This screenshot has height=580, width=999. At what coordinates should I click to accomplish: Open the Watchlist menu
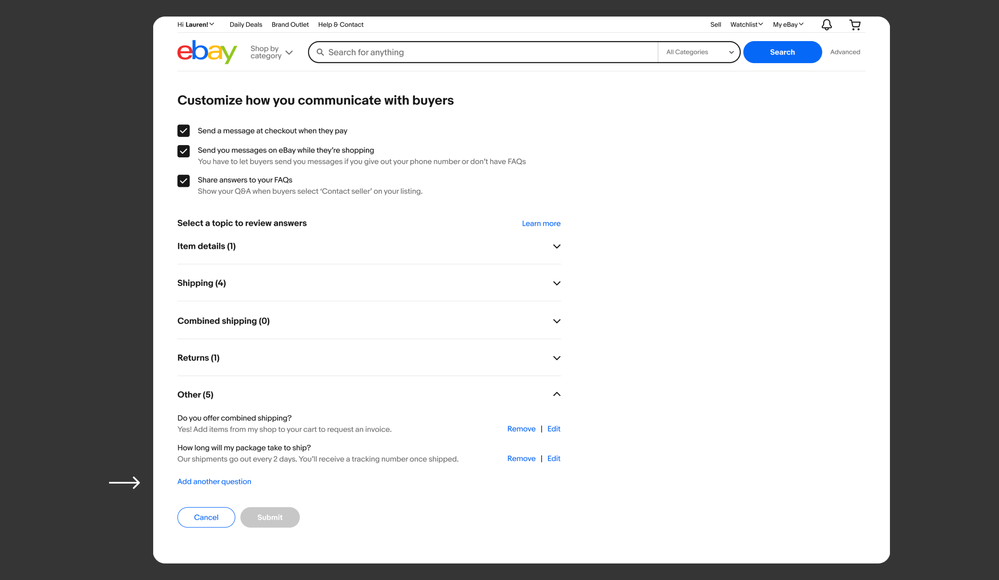click(746, 25)
